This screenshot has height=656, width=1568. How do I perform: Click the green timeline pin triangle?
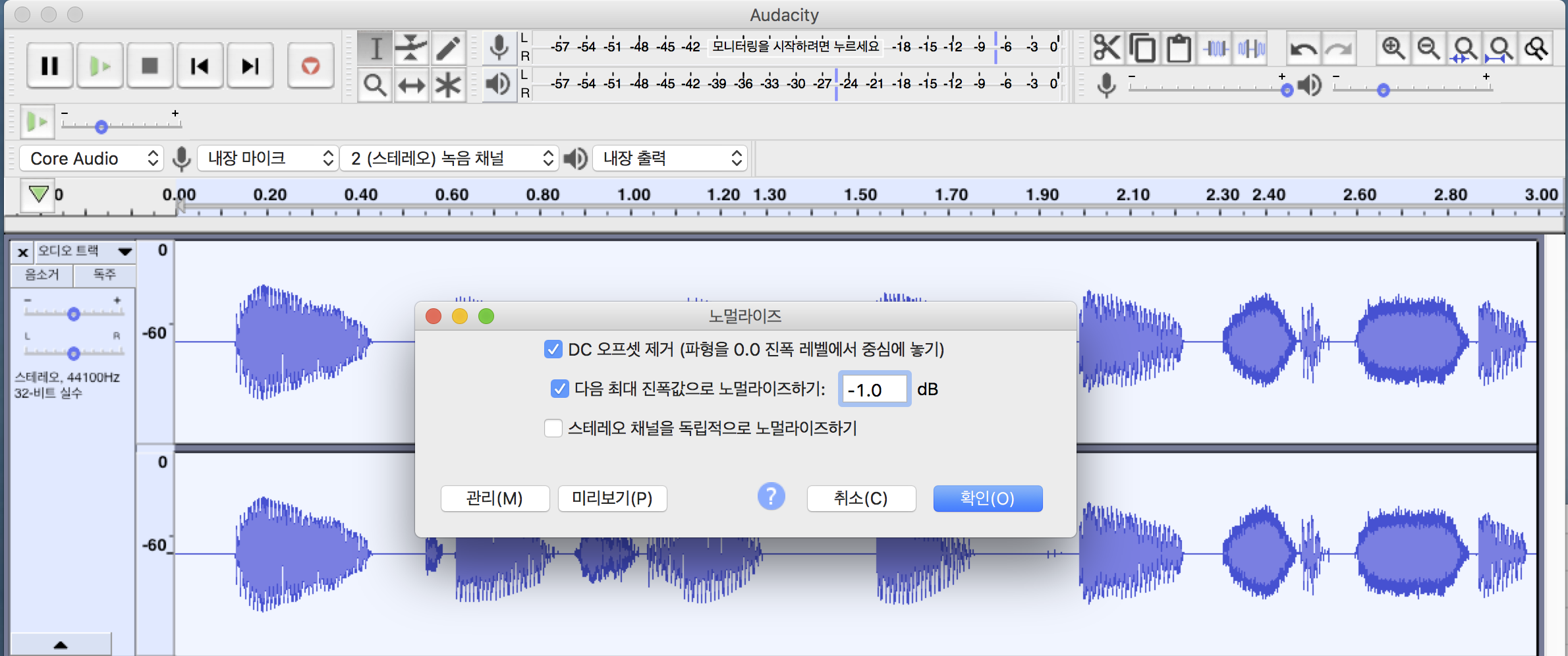tap(38, 194)
